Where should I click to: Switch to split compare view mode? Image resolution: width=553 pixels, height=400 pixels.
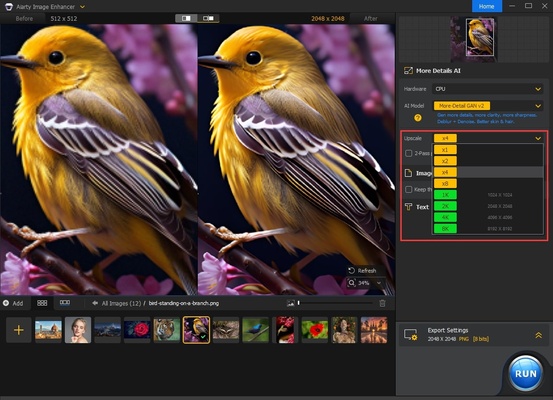point(186,18)
